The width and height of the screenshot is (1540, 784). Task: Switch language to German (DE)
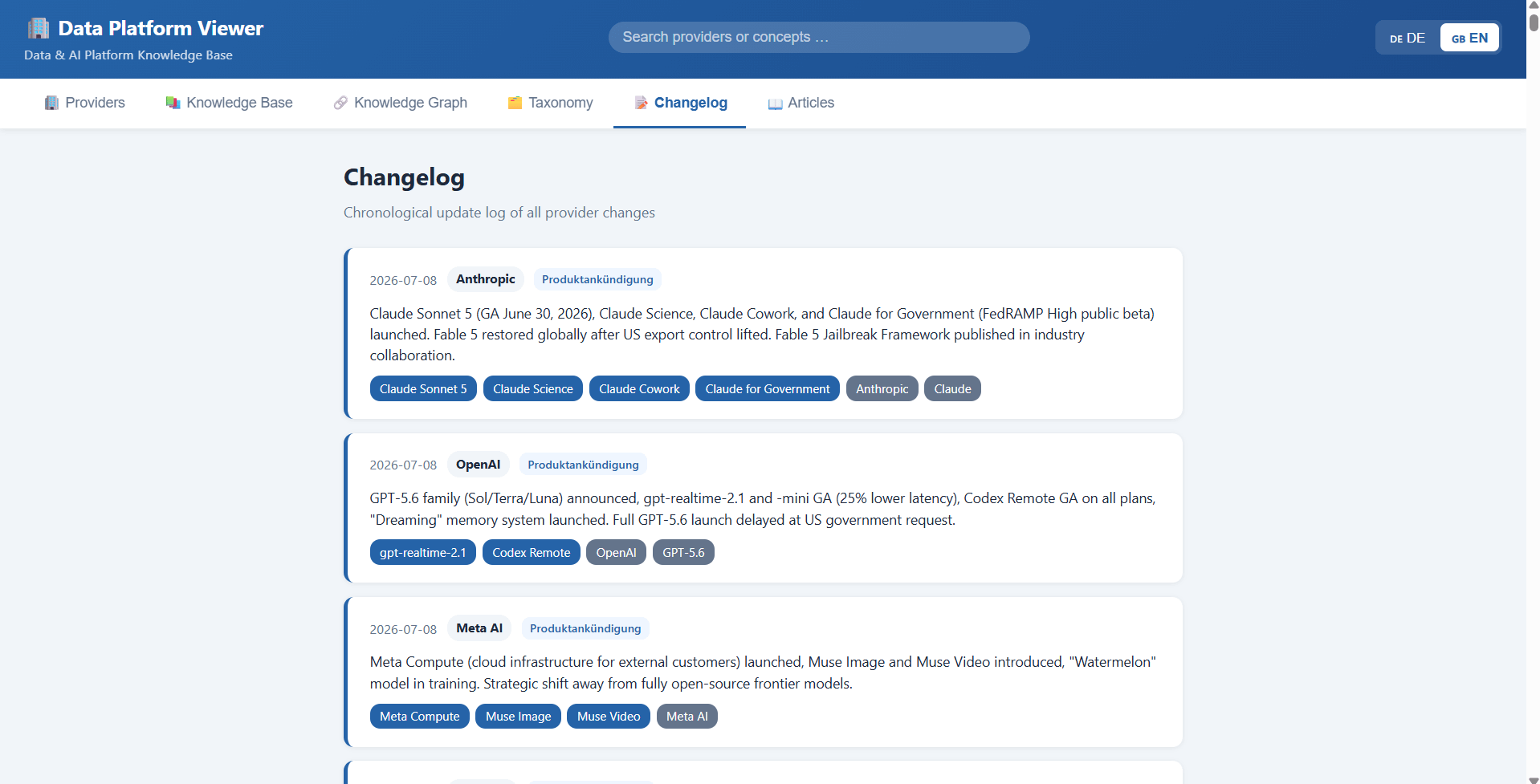click(1408, 38)
